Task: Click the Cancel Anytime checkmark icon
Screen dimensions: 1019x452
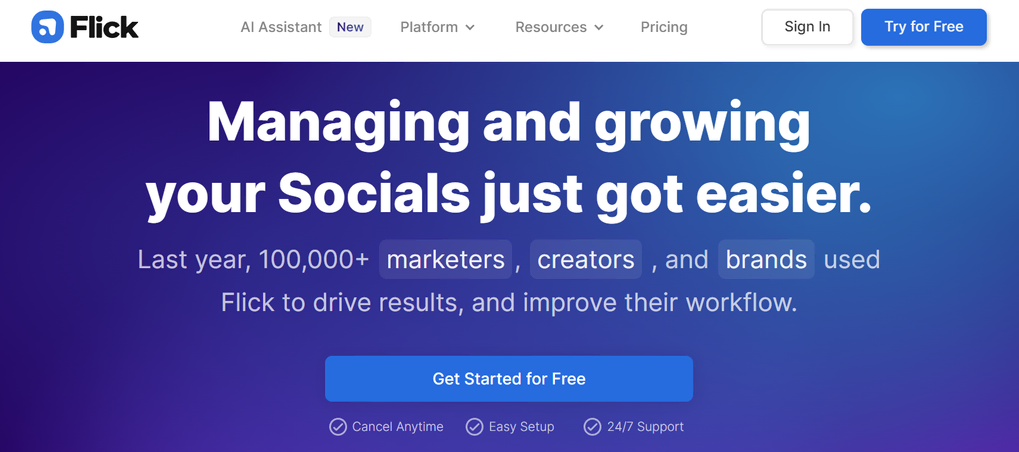Action: coord(338,427)
